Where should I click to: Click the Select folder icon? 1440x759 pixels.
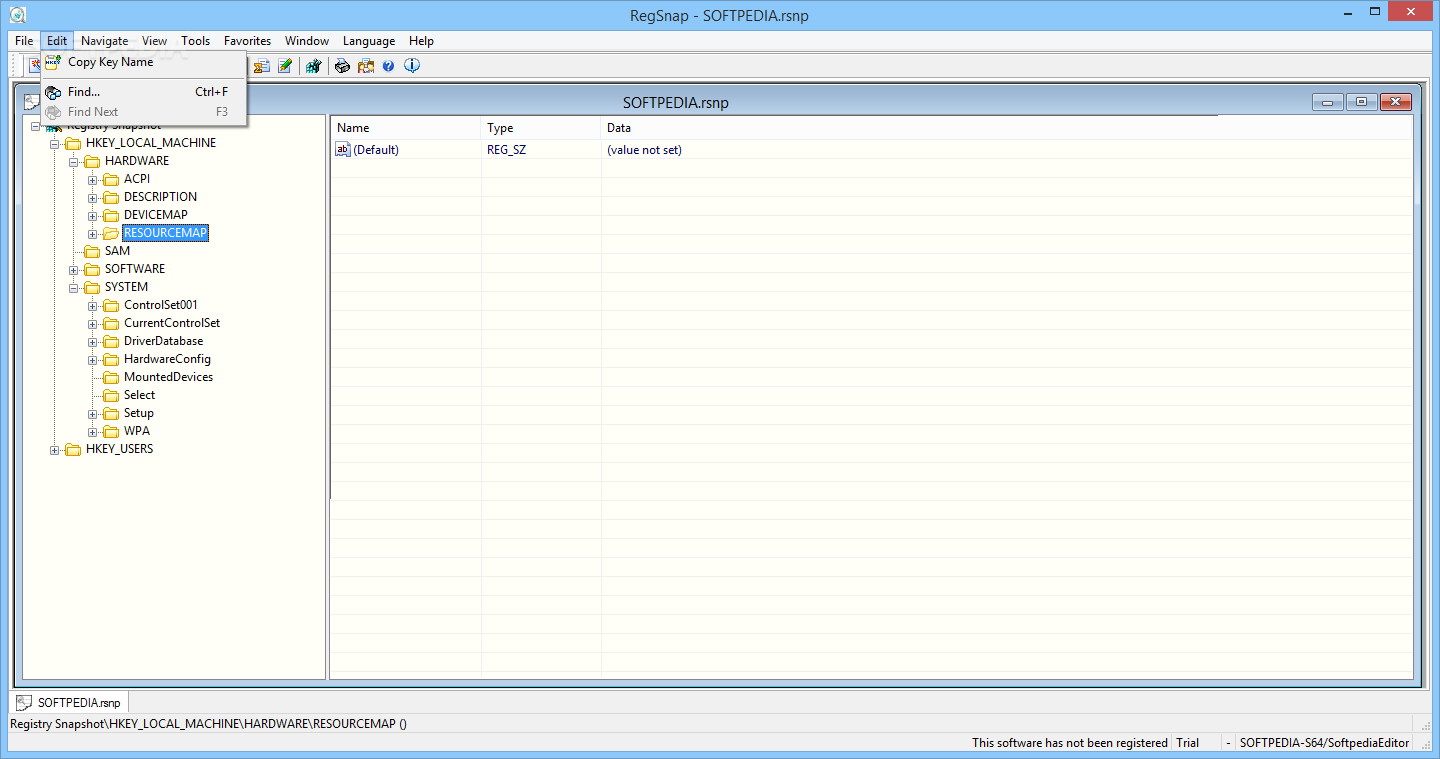(x=111, y=395)
